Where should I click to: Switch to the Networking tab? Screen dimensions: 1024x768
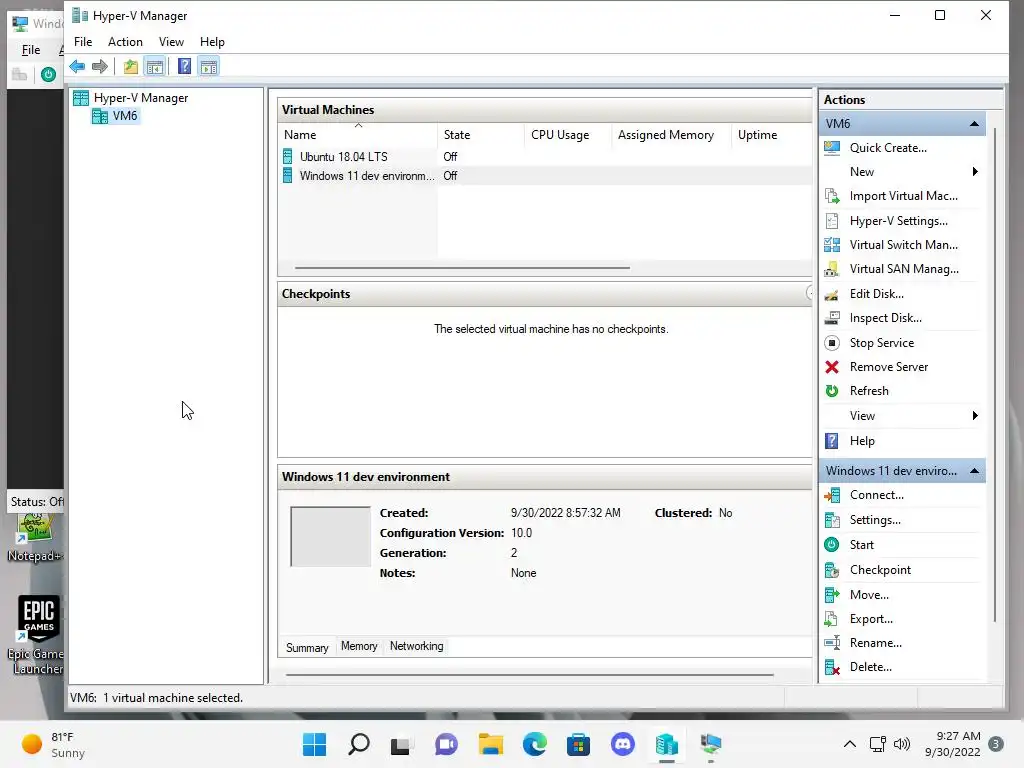417,647
